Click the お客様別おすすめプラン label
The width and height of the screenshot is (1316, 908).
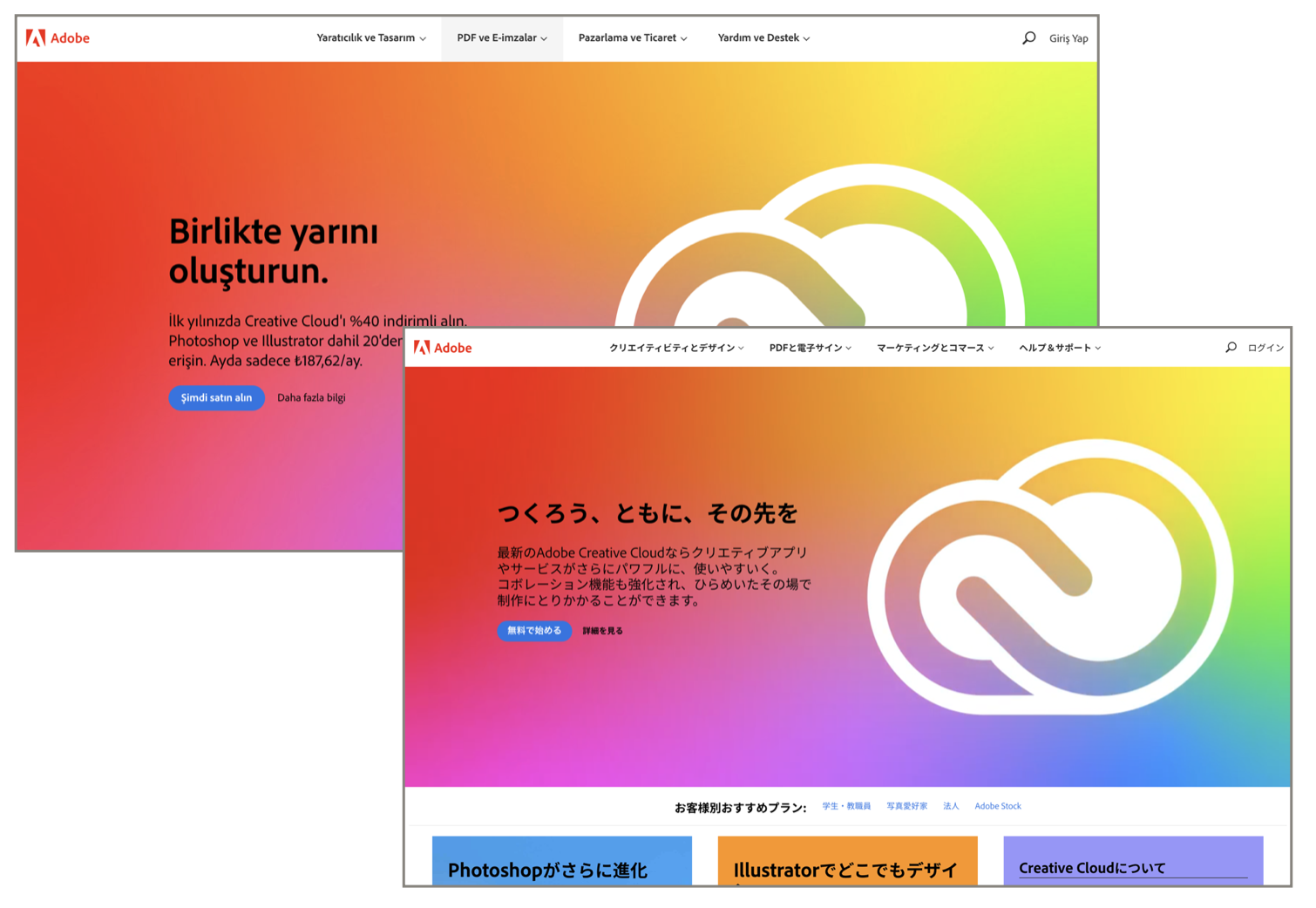point(740,808)
